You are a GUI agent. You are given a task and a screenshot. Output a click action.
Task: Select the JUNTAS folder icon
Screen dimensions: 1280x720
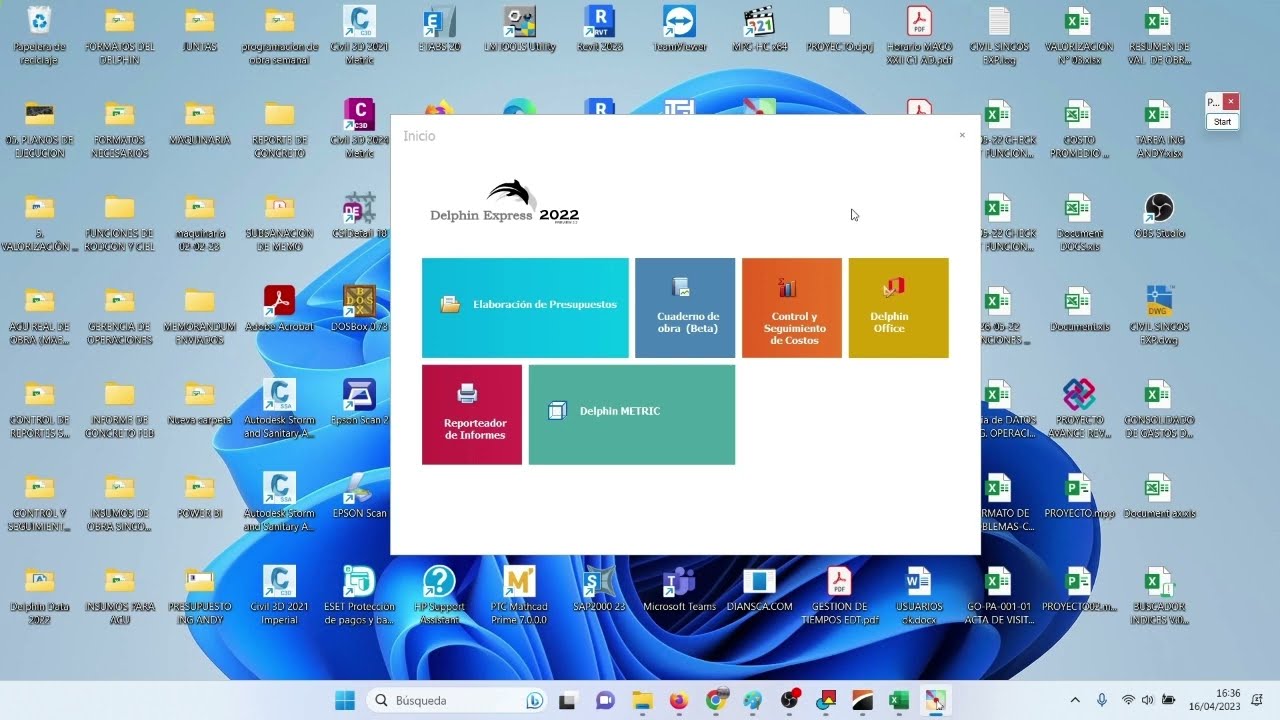point(200,28)
